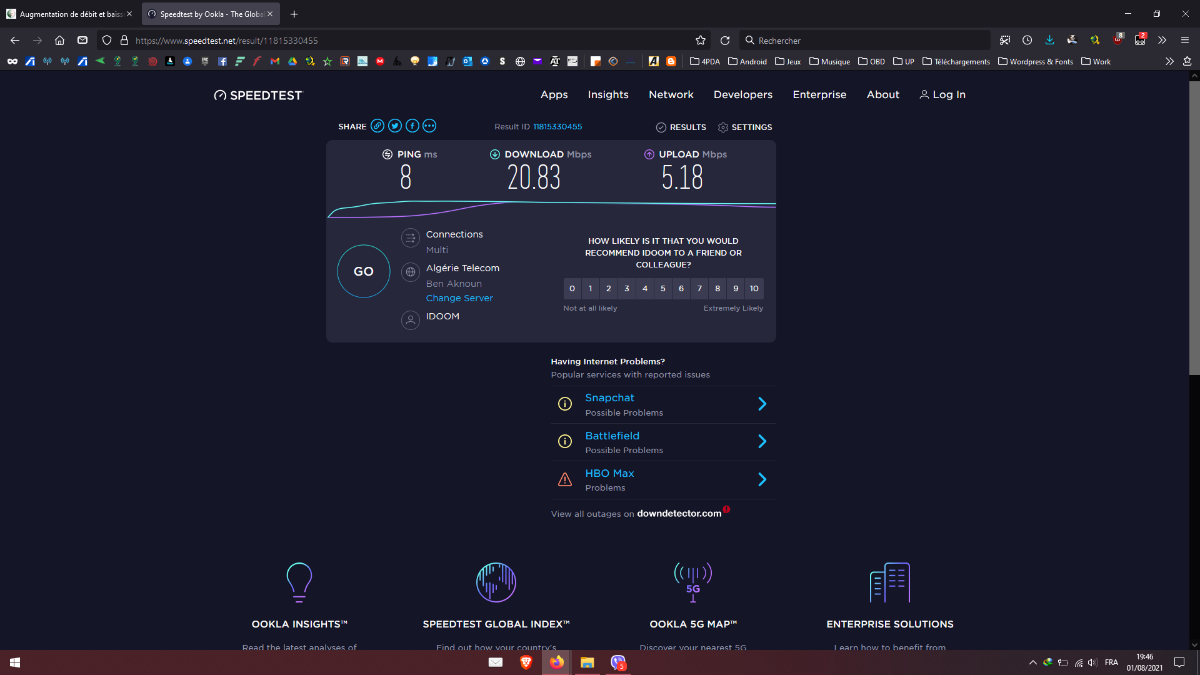Open a new browser tab
Image resolution: width=1200 pixels, height=675 pixels.
294,14
